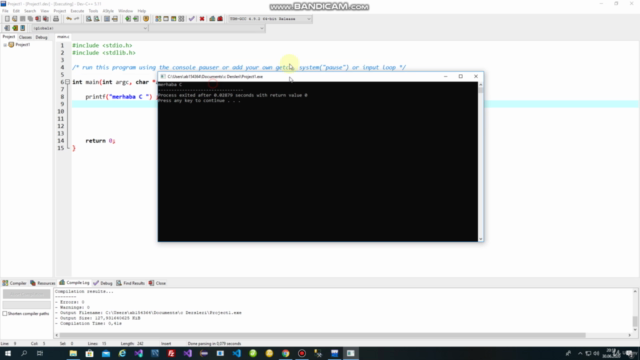The image size is (640, 360).
Task: Click the compile log horizontal scrollbar
Action: point(343,335)
